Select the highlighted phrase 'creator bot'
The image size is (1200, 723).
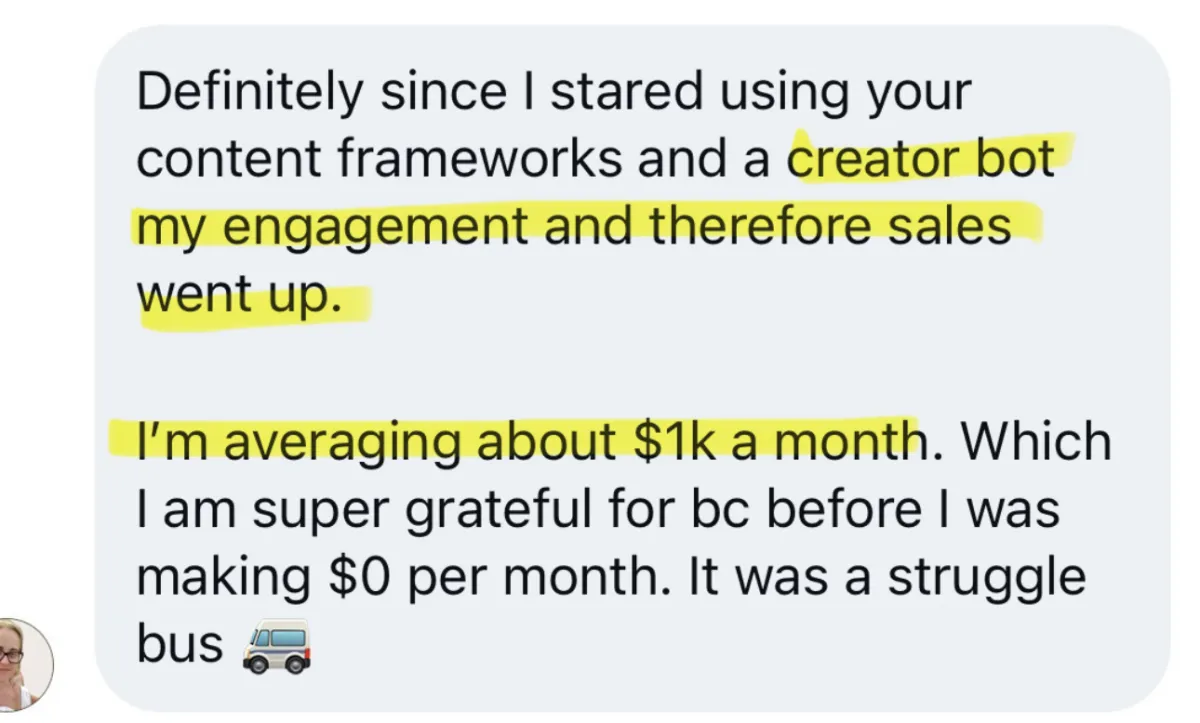[921, 159]
